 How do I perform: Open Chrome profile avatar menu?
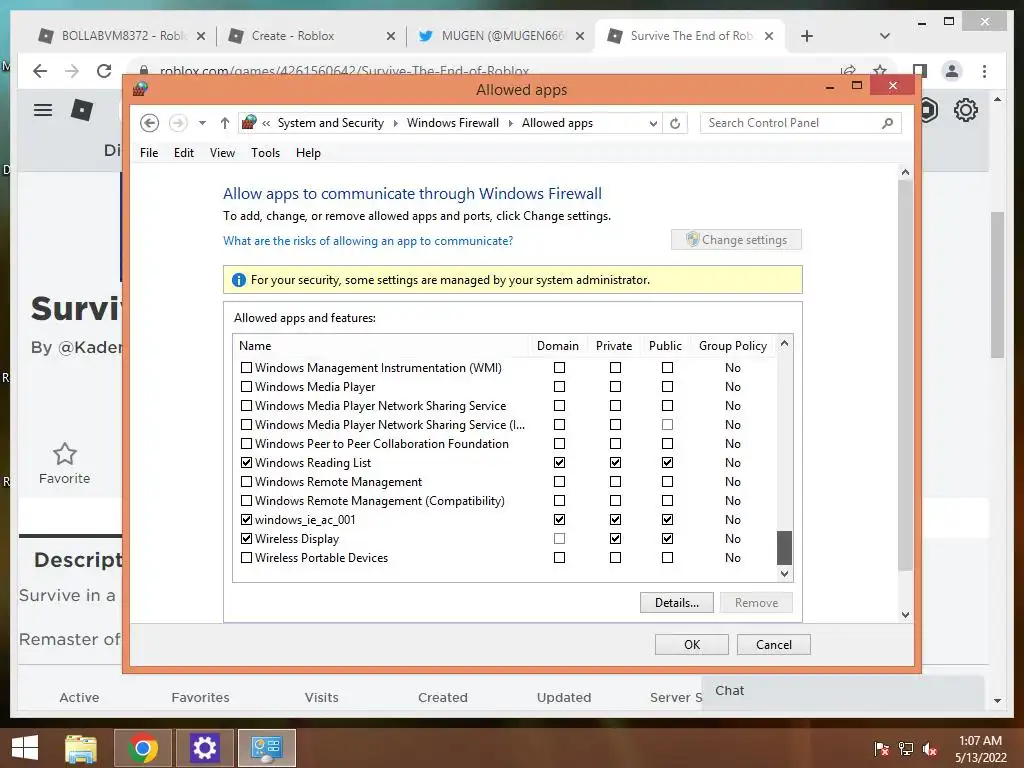952,71
